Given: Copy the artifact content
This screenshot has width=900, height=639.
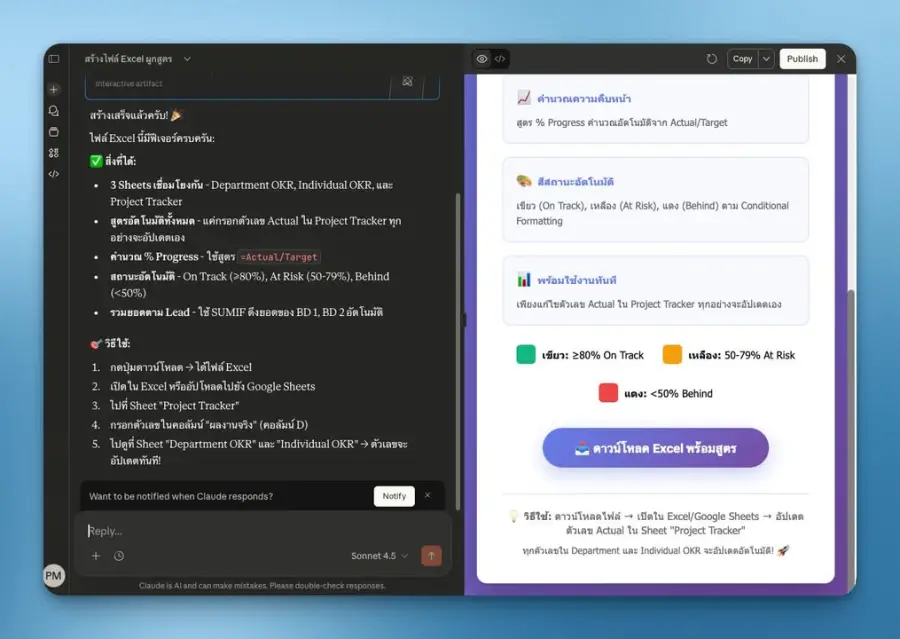Looking at the screenshot, I should [x=742, y=59].
